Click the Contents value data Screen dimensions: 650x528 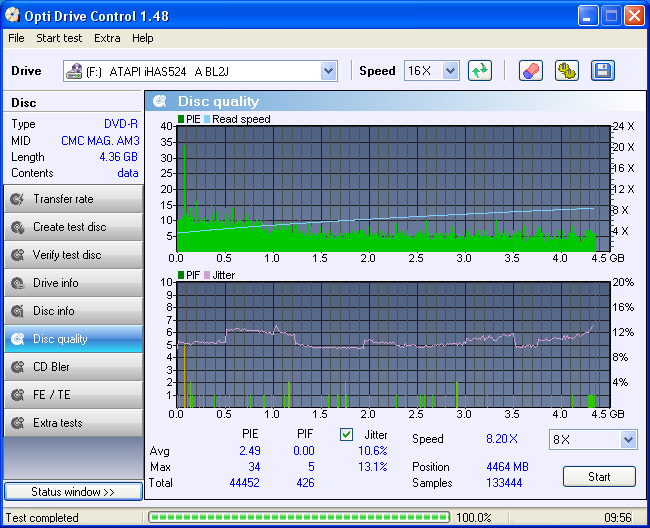[128, 173]
